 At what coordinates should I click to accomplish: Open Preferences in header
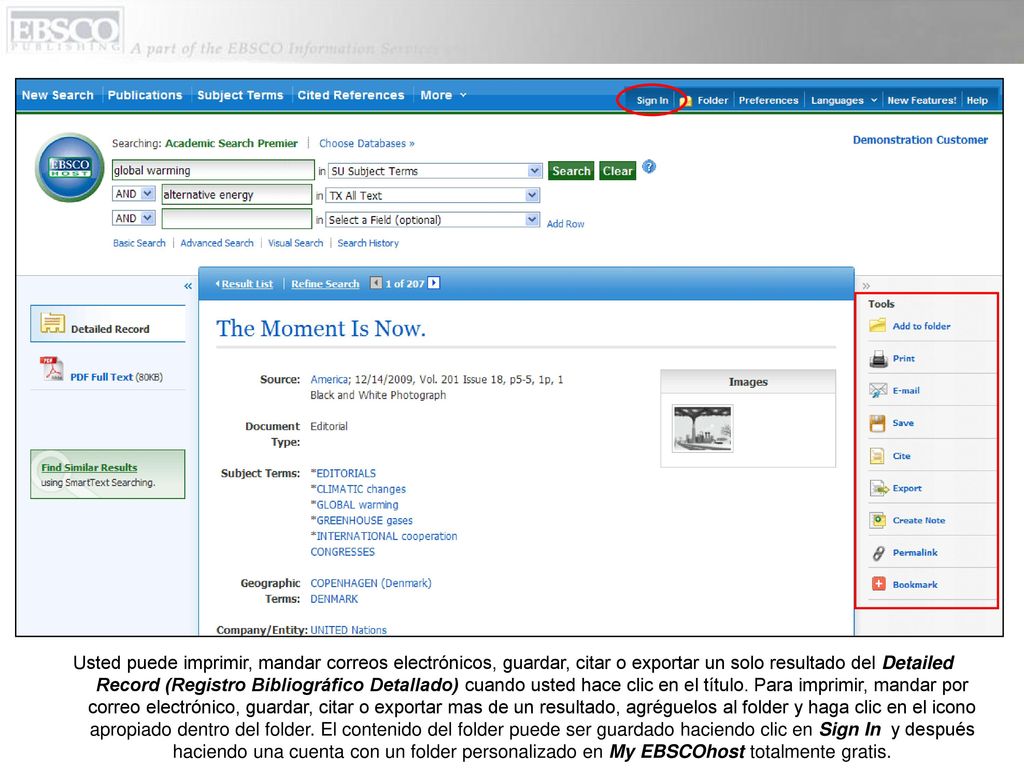point(769,101)
